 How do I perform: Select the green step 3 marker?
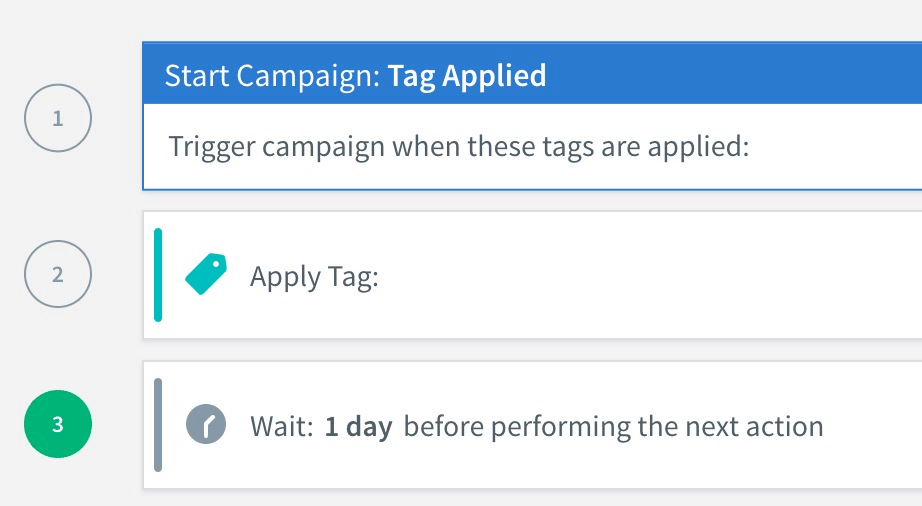tap(58, 424)
